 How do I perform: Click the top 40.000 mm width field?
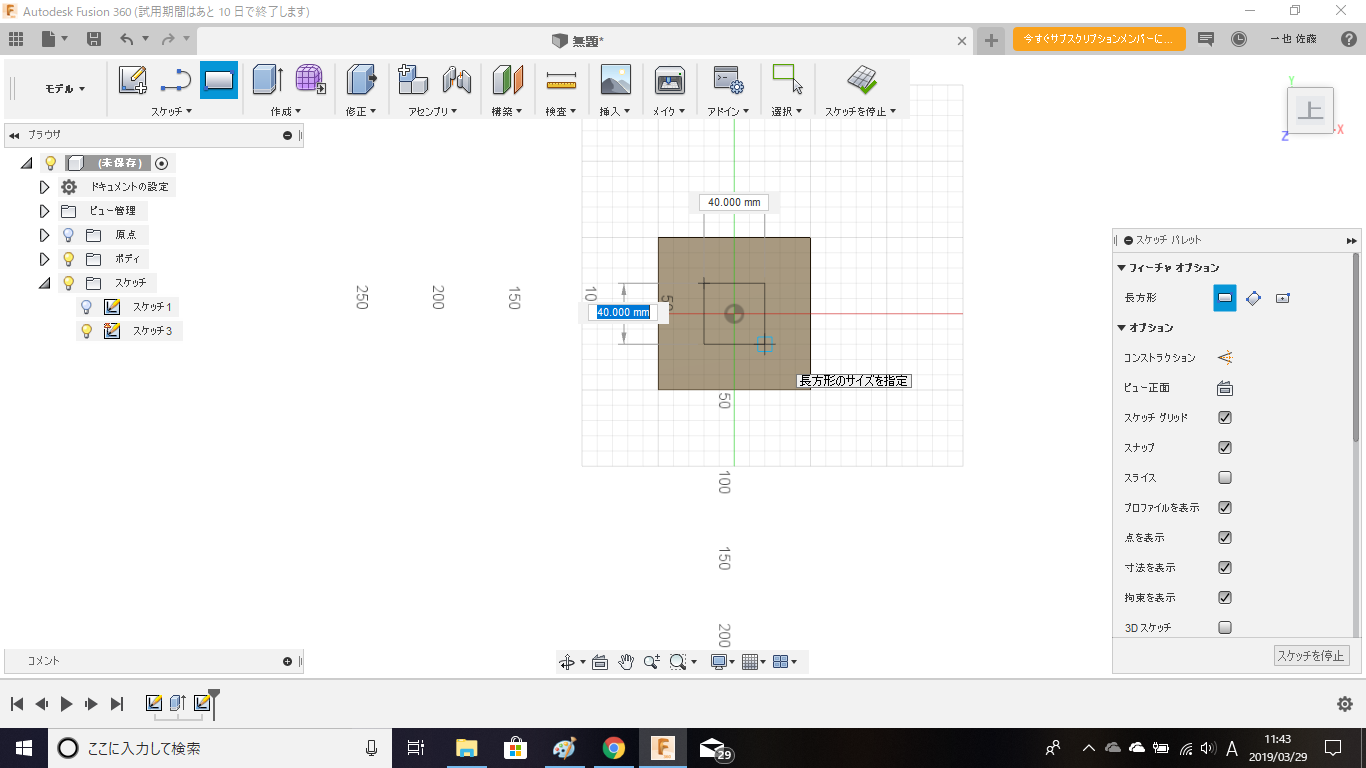click(734, 202)
